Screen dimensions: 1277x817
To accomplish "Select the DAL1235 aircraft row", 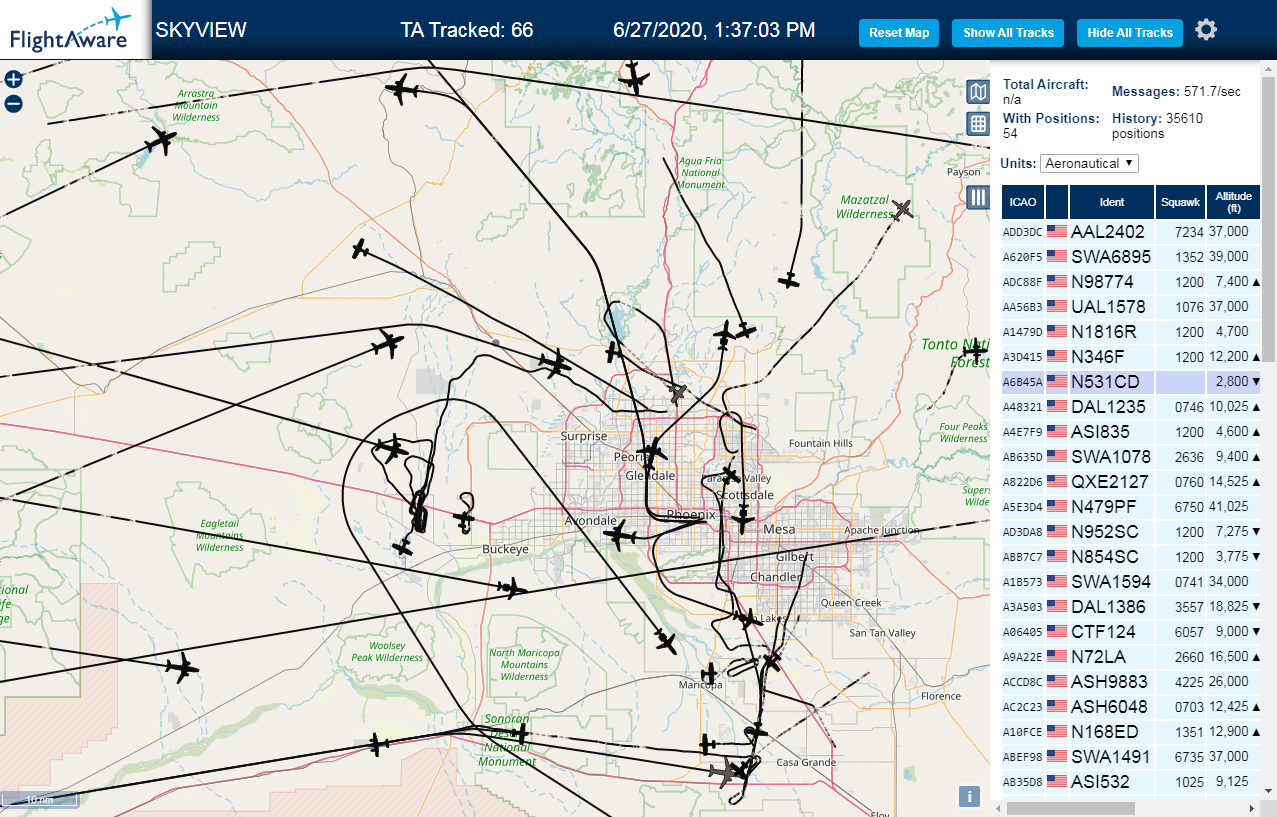I will pos(1132,407).
